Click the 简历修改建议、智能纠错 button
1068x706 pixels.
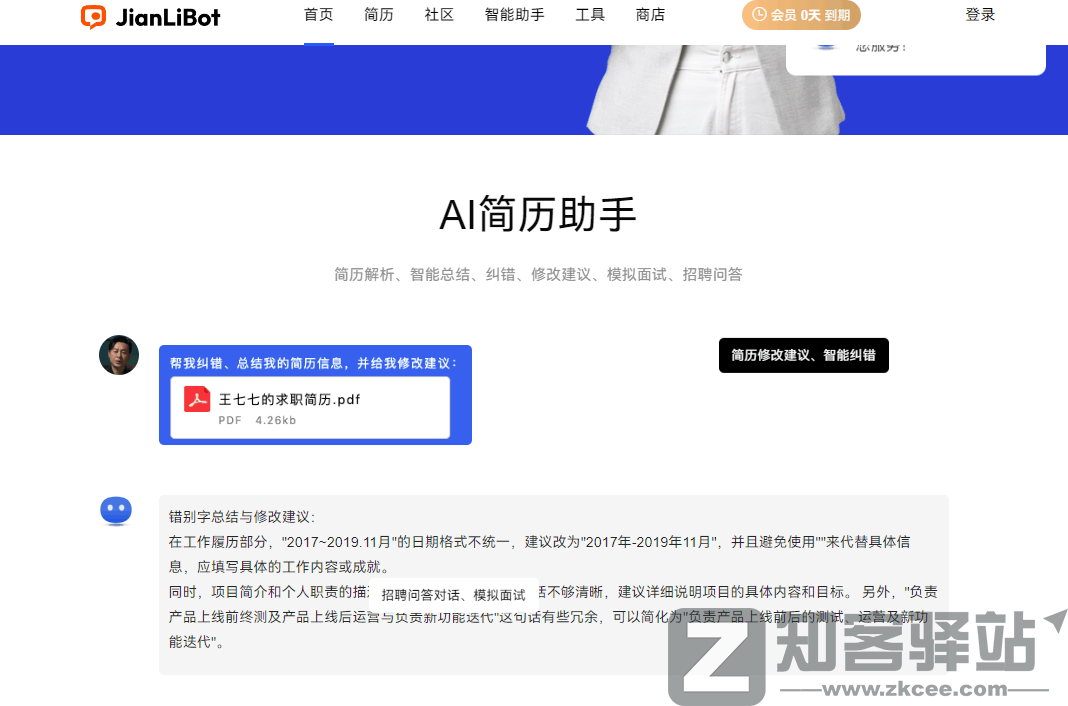click(803, 355)
